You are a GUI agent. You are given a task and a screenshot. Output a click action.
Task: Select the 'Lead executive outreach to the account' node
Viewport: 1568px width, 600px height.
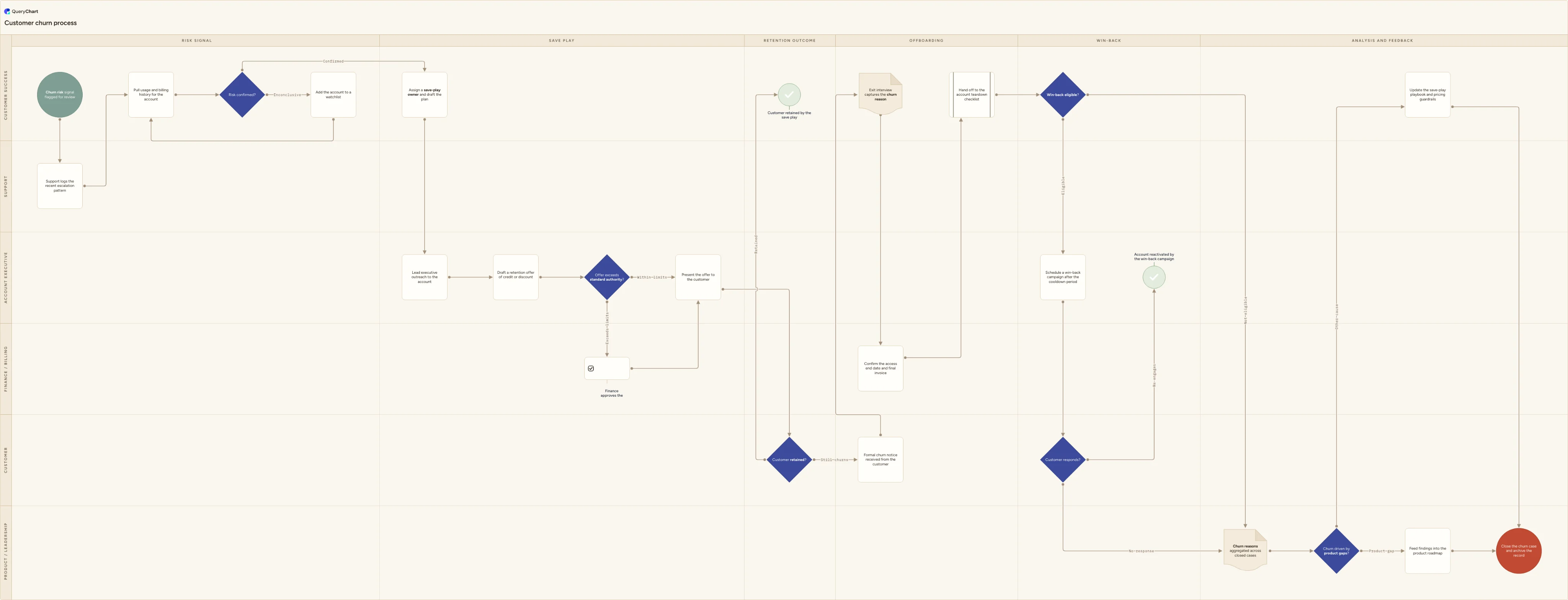tap(424, 277)
